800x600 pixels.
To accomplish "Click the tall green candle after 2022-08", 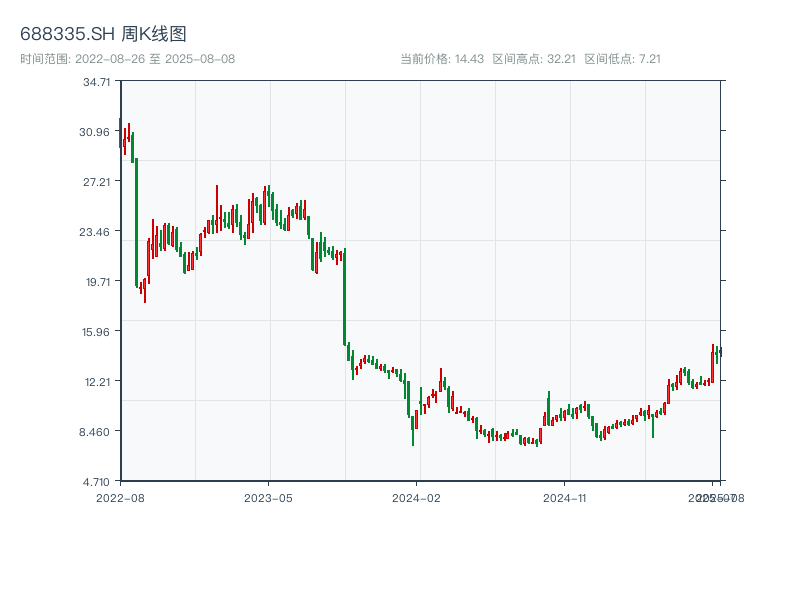I will [136, 222].
